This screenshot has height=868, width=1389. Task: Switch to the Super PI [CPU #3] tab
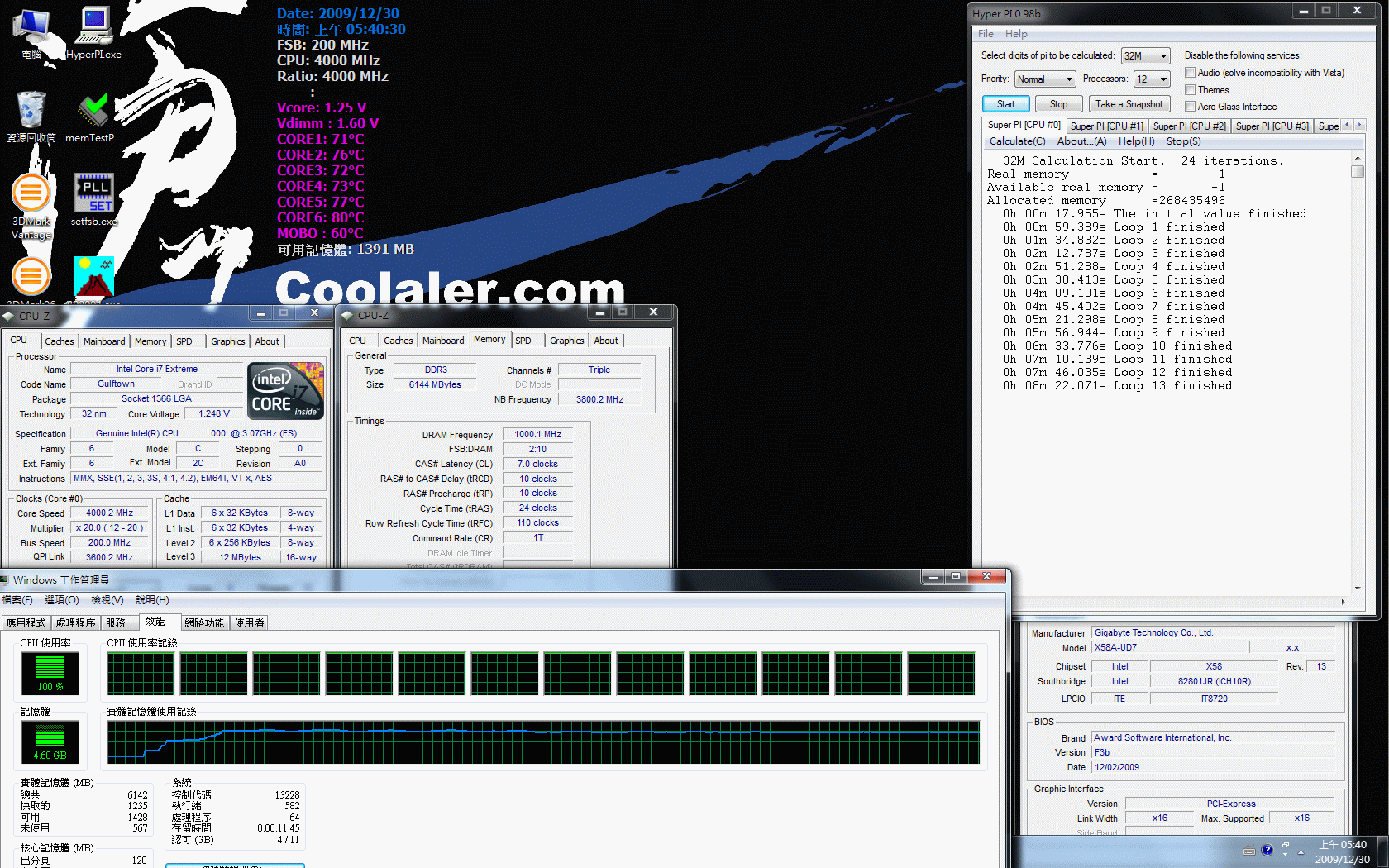tap(1272, 126)
